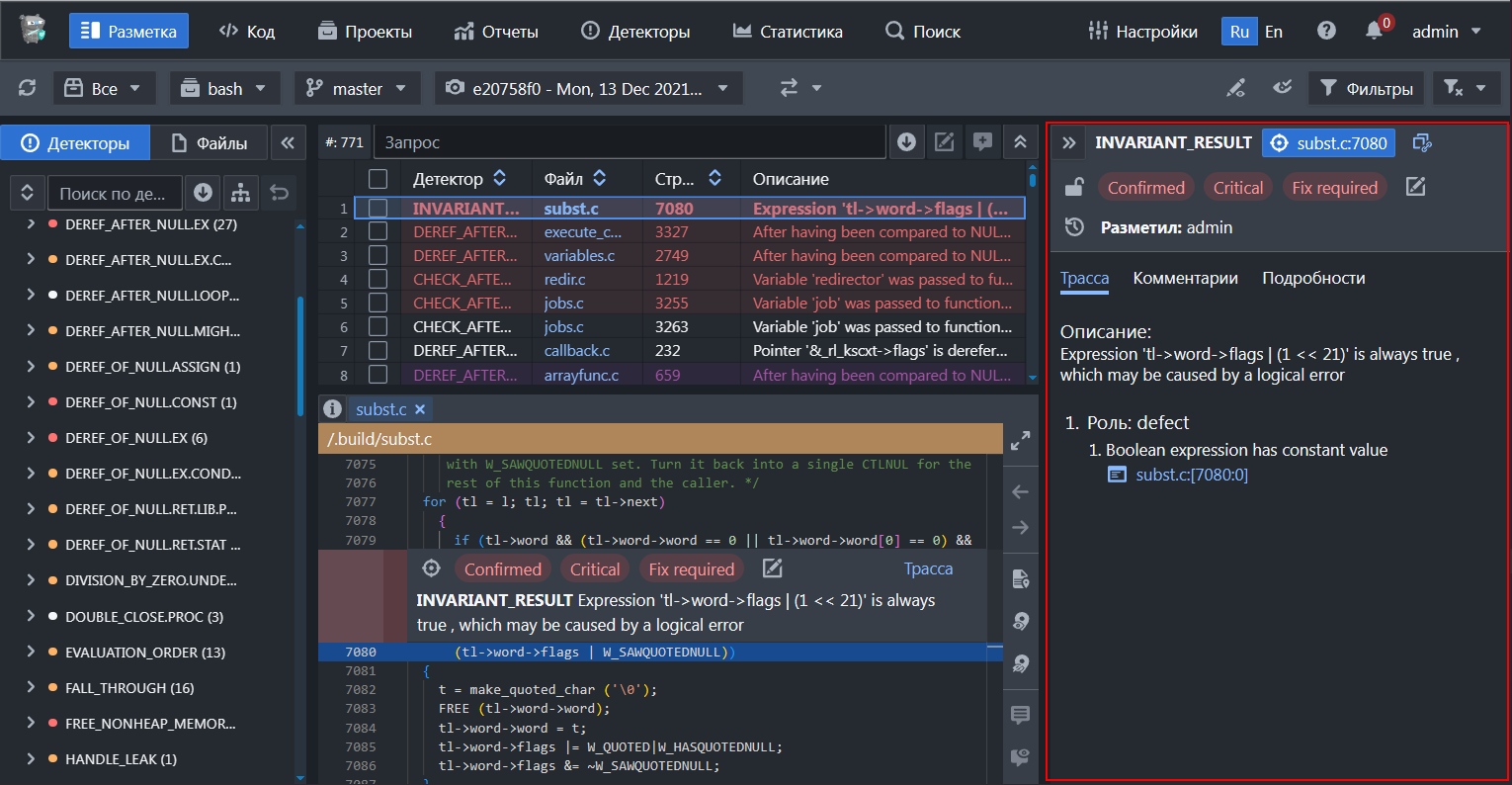Viewport: 1512px width, 785px height.
Task: Open the master branch dropdown
Action: (x=357, y=89)
